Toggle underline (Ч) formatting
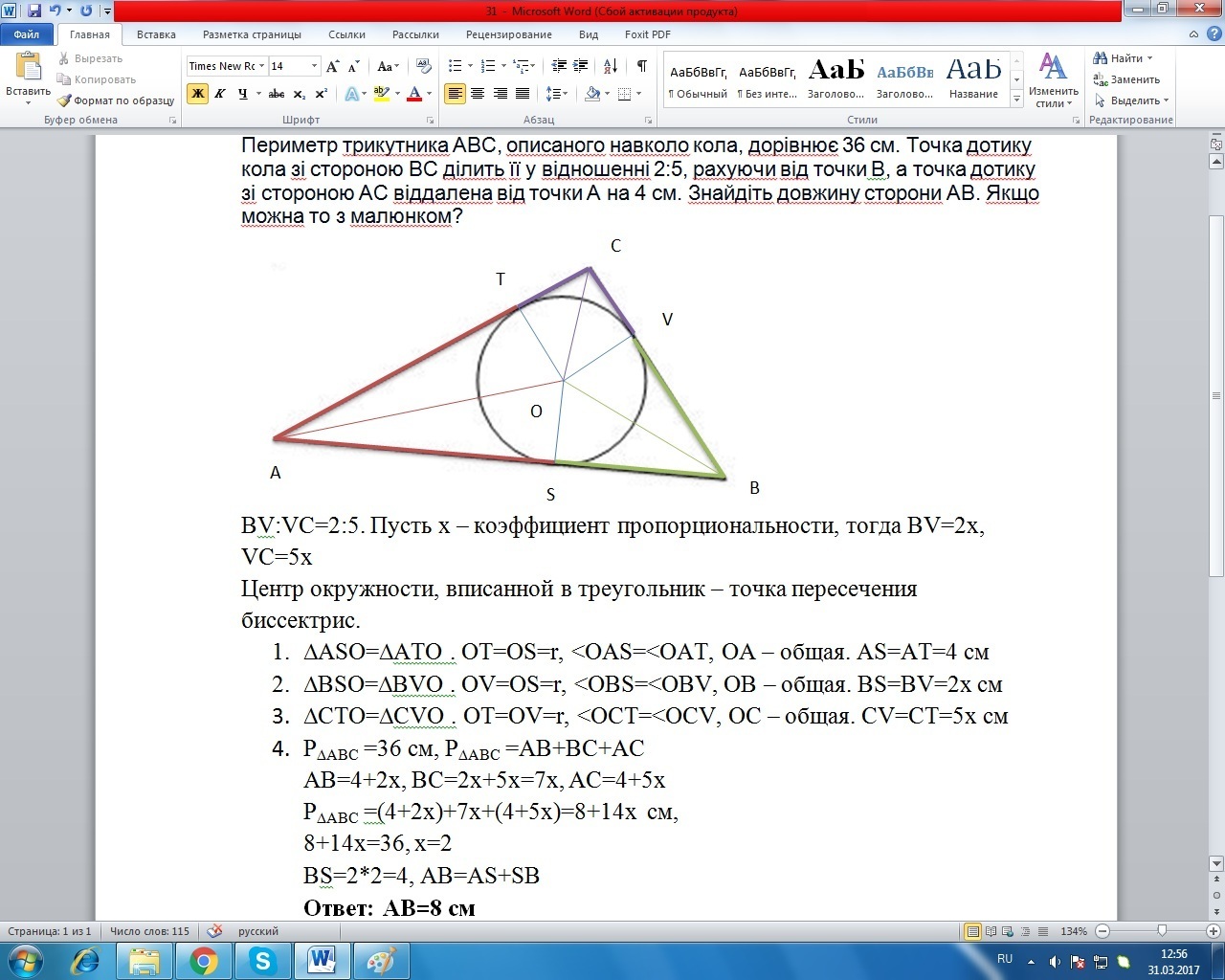The width and height of the screenshot is (1225, 980). 242,94
